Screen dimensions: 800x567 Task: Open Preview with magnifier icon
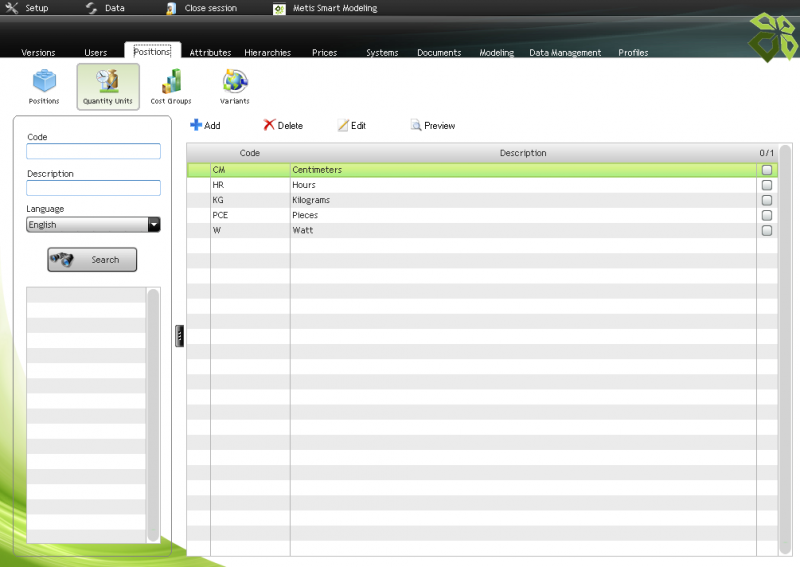pyautogui.click(x=416, y=126)
